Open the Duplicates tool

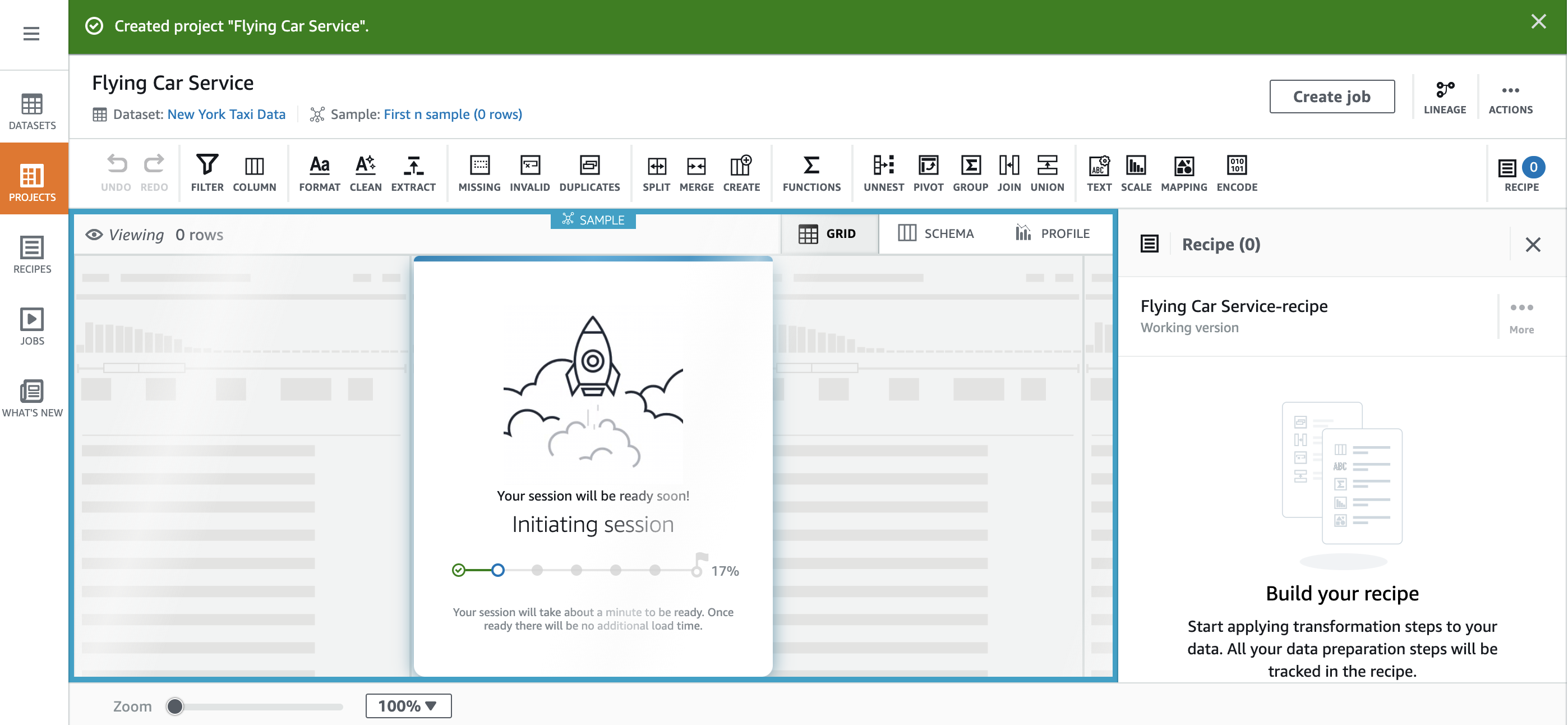point(589,173)
